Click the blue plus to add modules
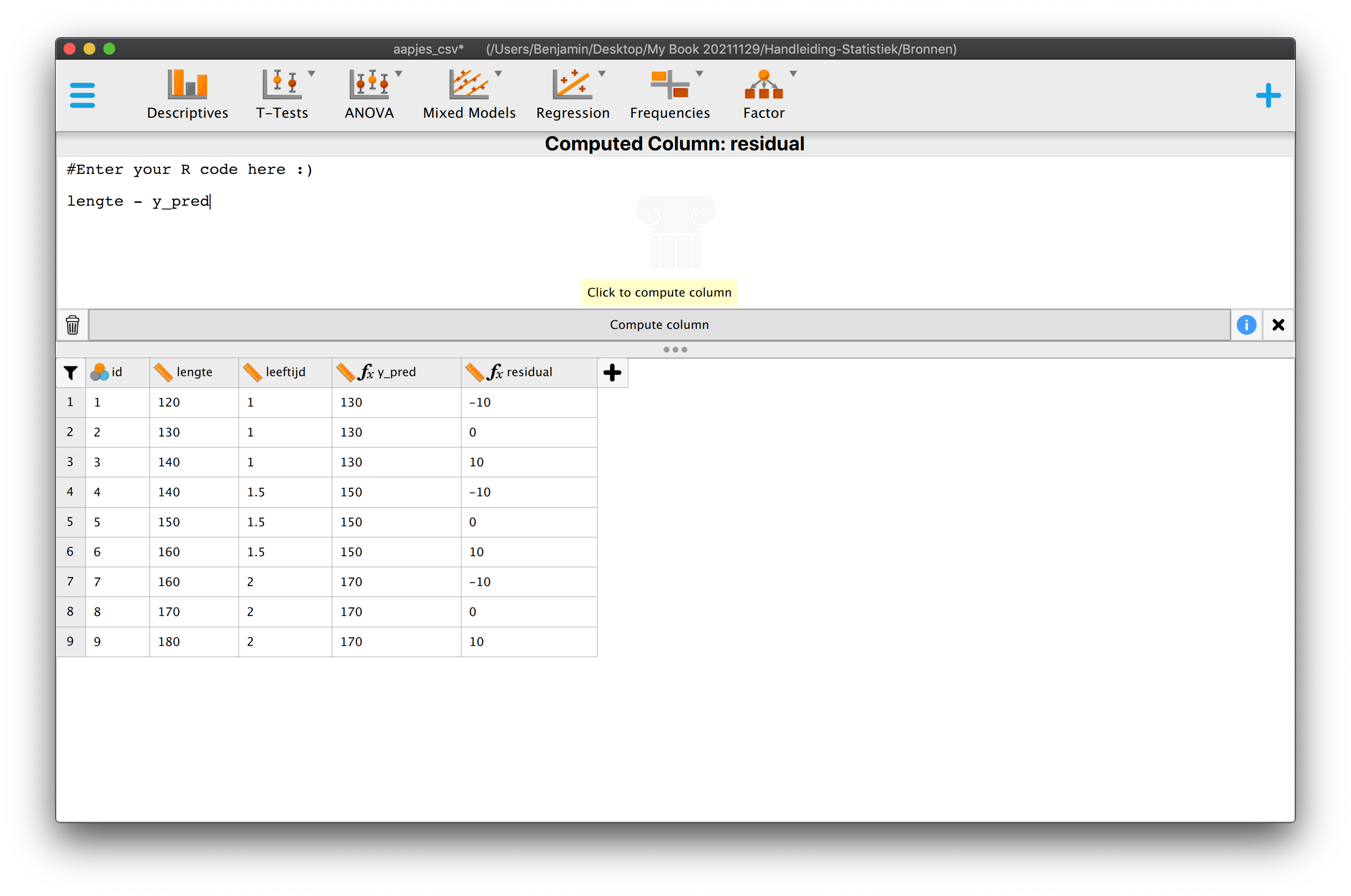 coord(1268,95)
